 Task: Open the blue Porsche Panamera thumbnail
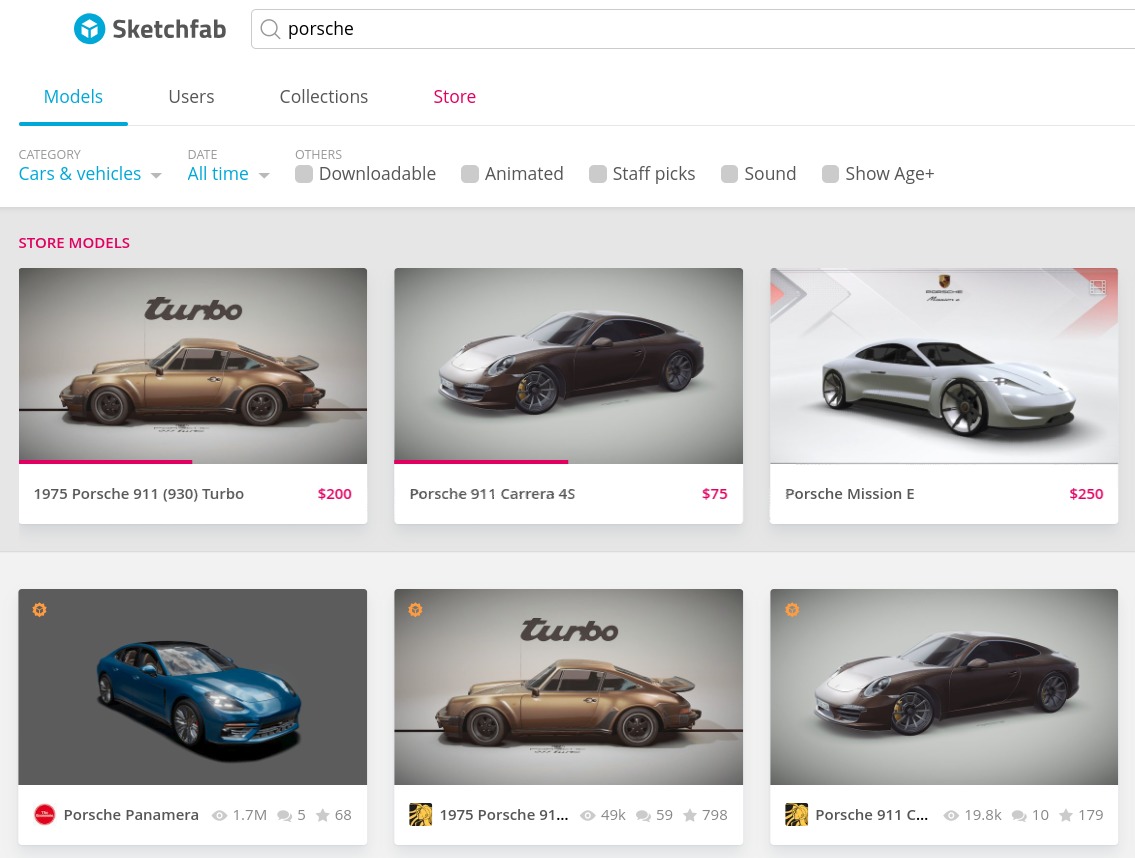(193, 686)
